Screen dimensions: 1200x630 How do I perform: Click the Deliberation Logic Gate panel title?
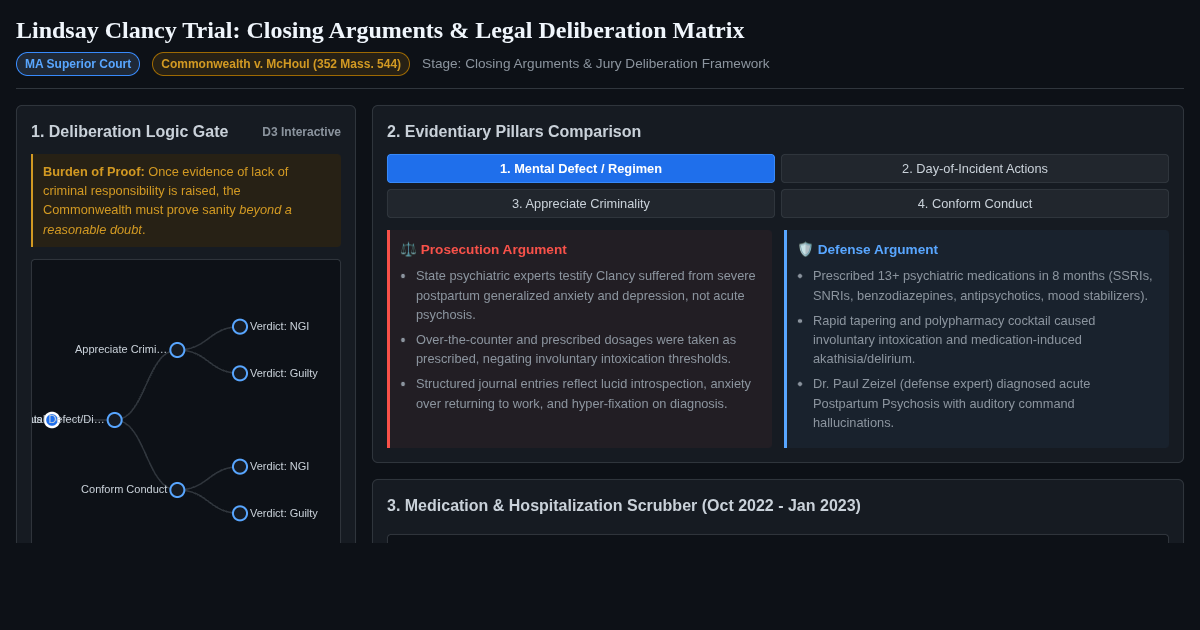click(x=130, y=132)
